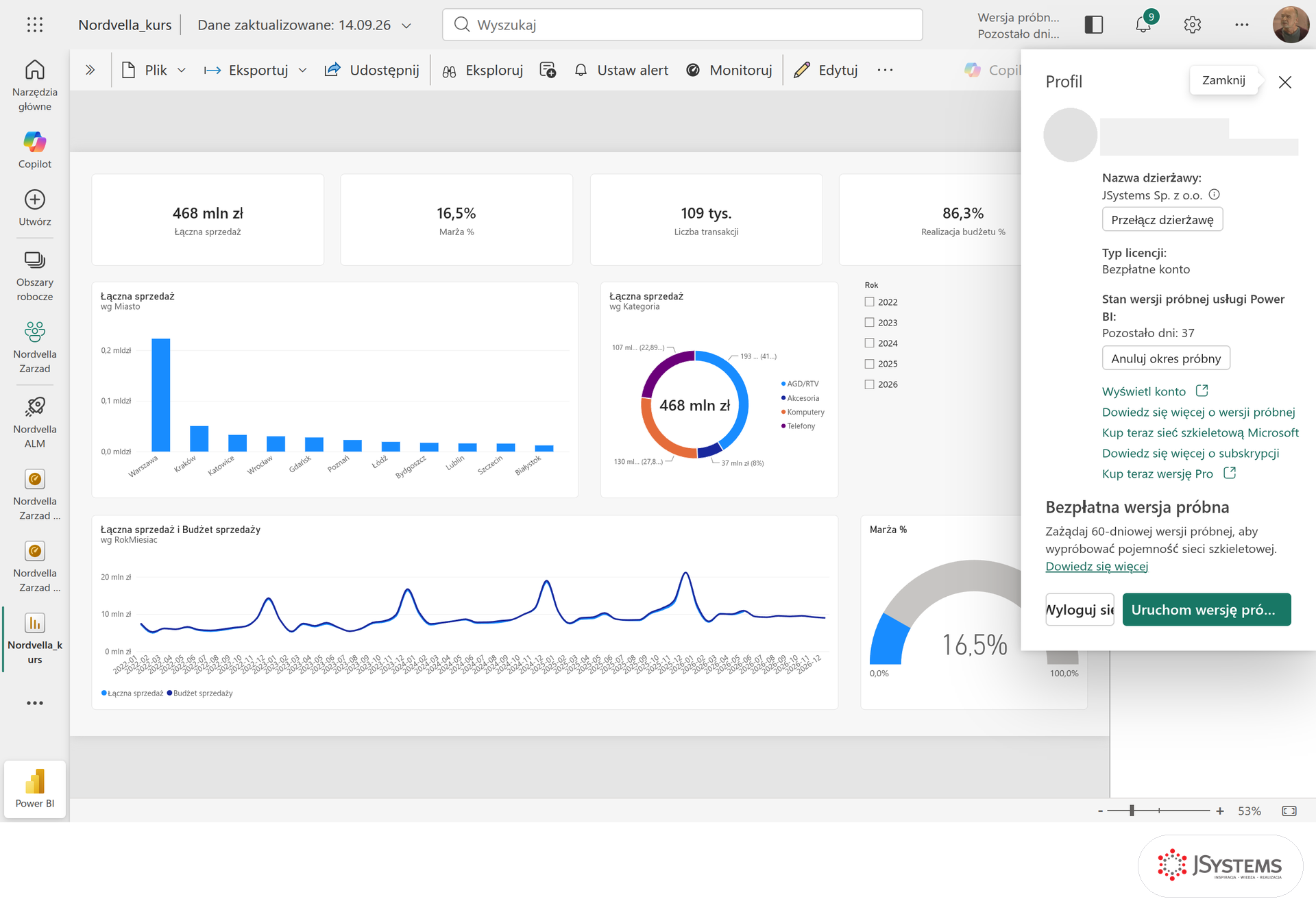Open the Plik dropdown menu
1316x910 pixels.
[x=154, y=70]
